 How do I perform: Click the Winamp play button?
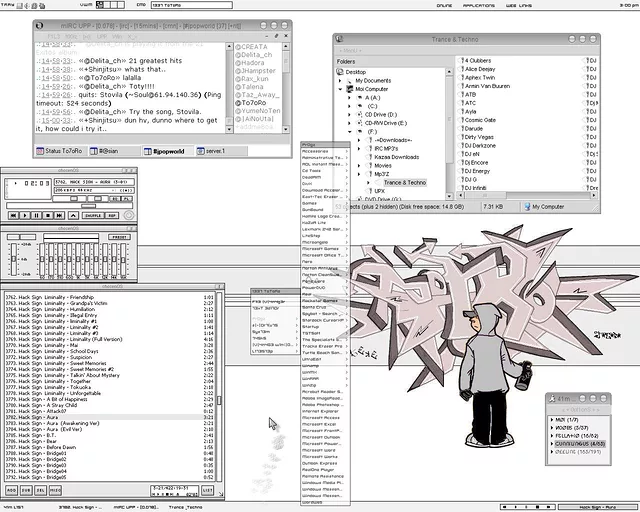(x=25, y=215)
